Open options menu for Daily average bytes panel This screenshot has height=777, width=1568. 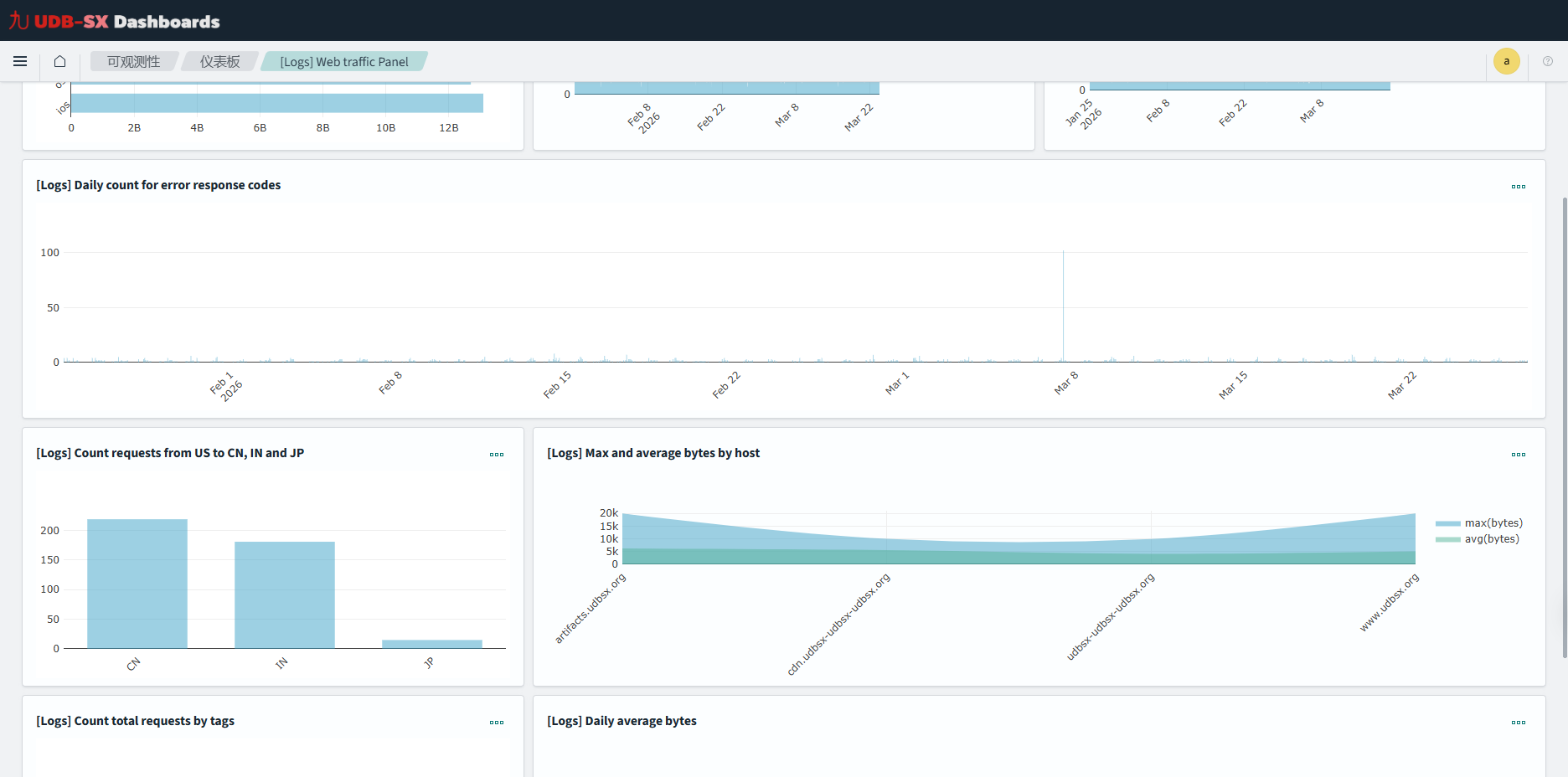click(1518, 723)
